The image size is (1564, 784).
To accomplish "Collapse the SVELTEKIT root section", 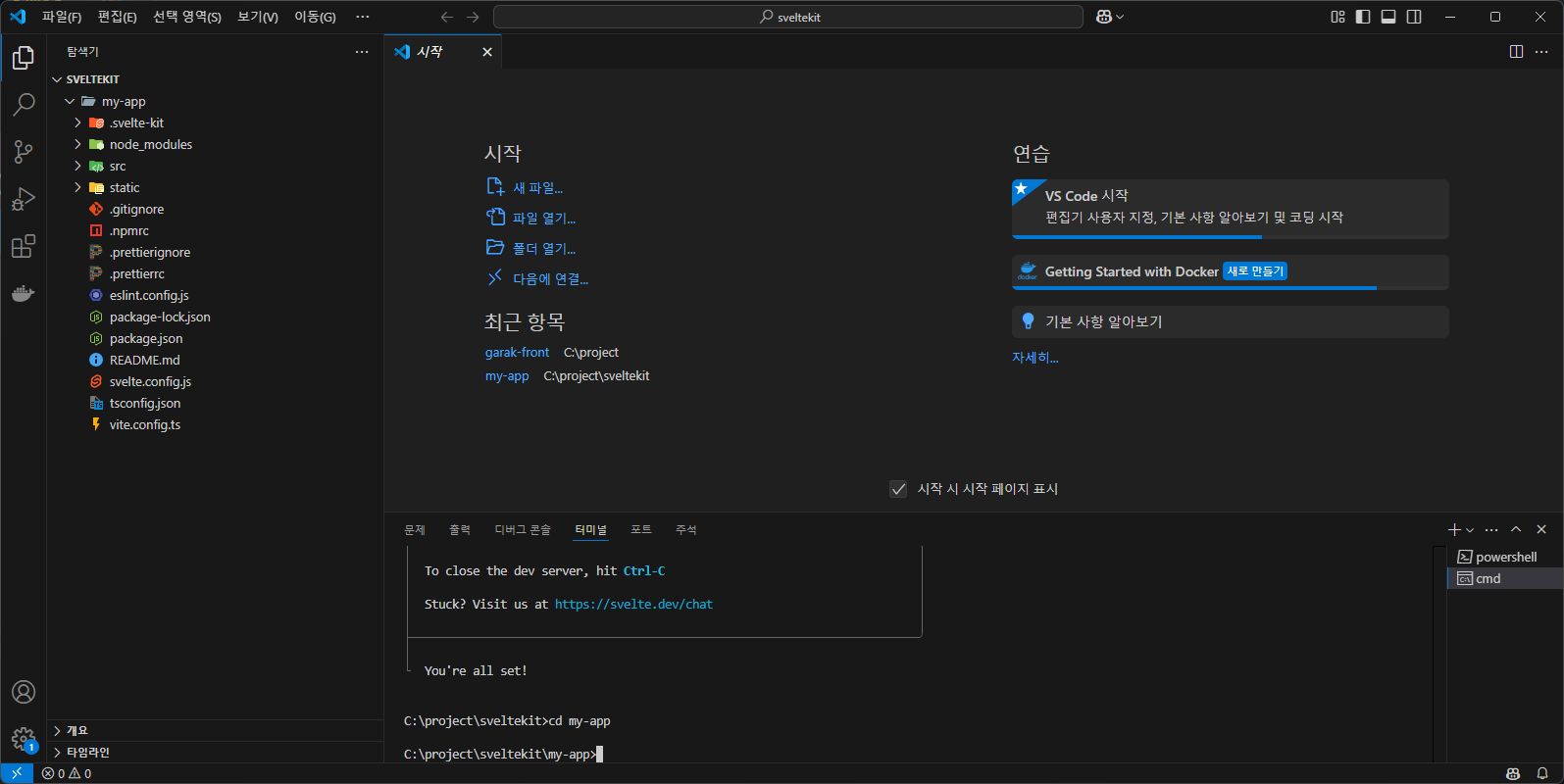I will (57, 79).
